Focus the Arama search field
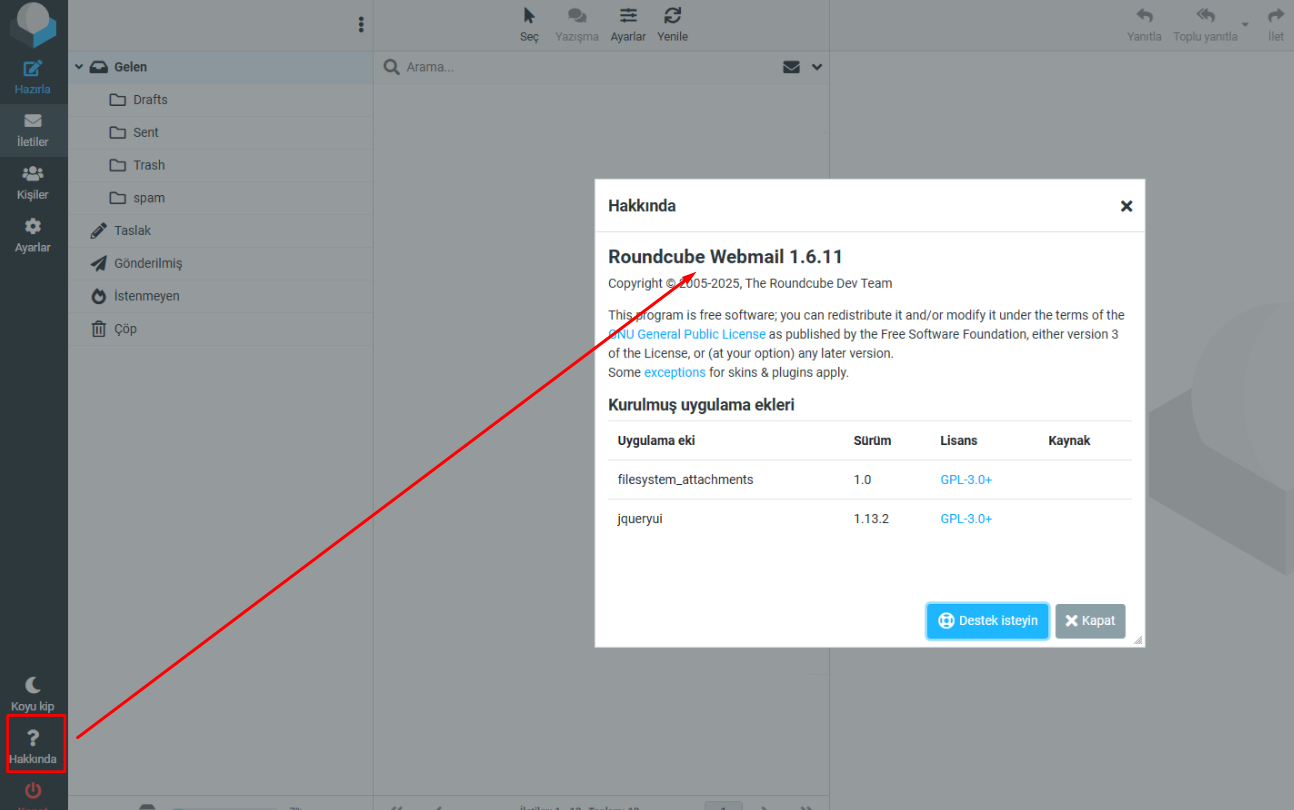The width and height of the screenshot is (1294, 810). coord(588,67)
